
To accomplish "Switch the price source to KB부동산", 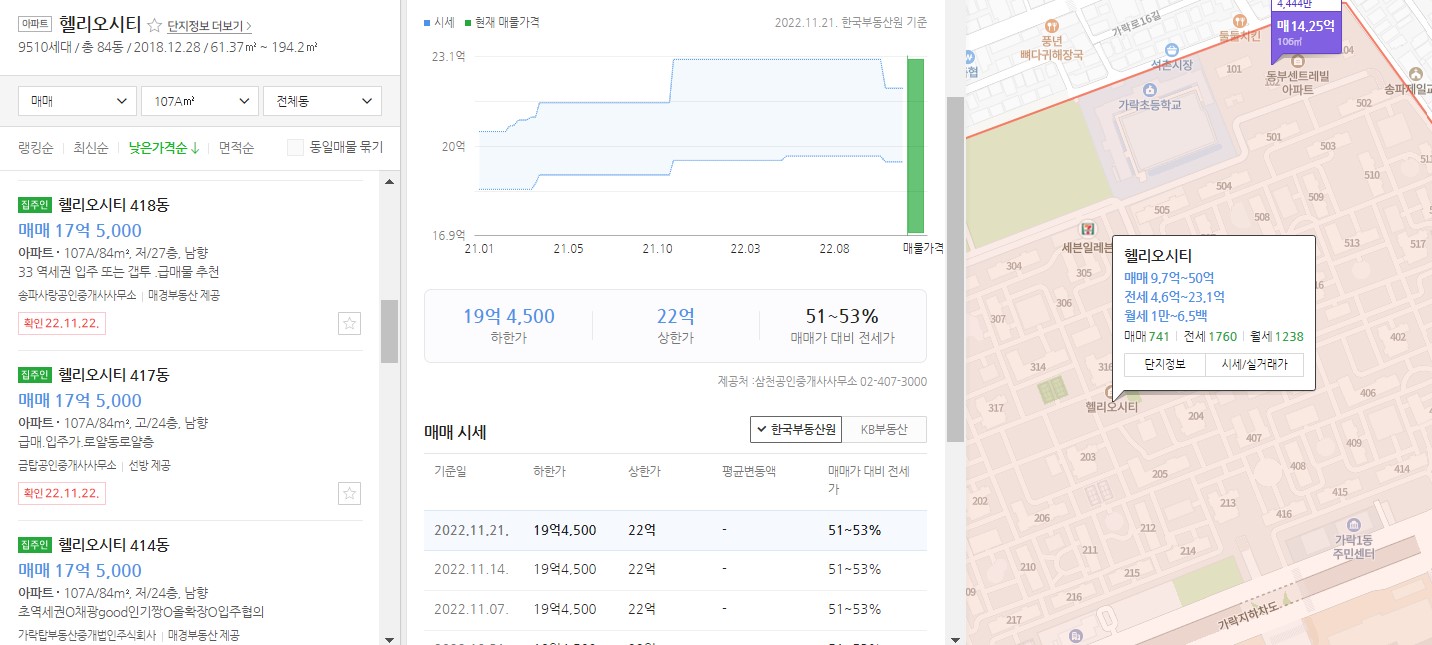I will [x=884, y=429].
